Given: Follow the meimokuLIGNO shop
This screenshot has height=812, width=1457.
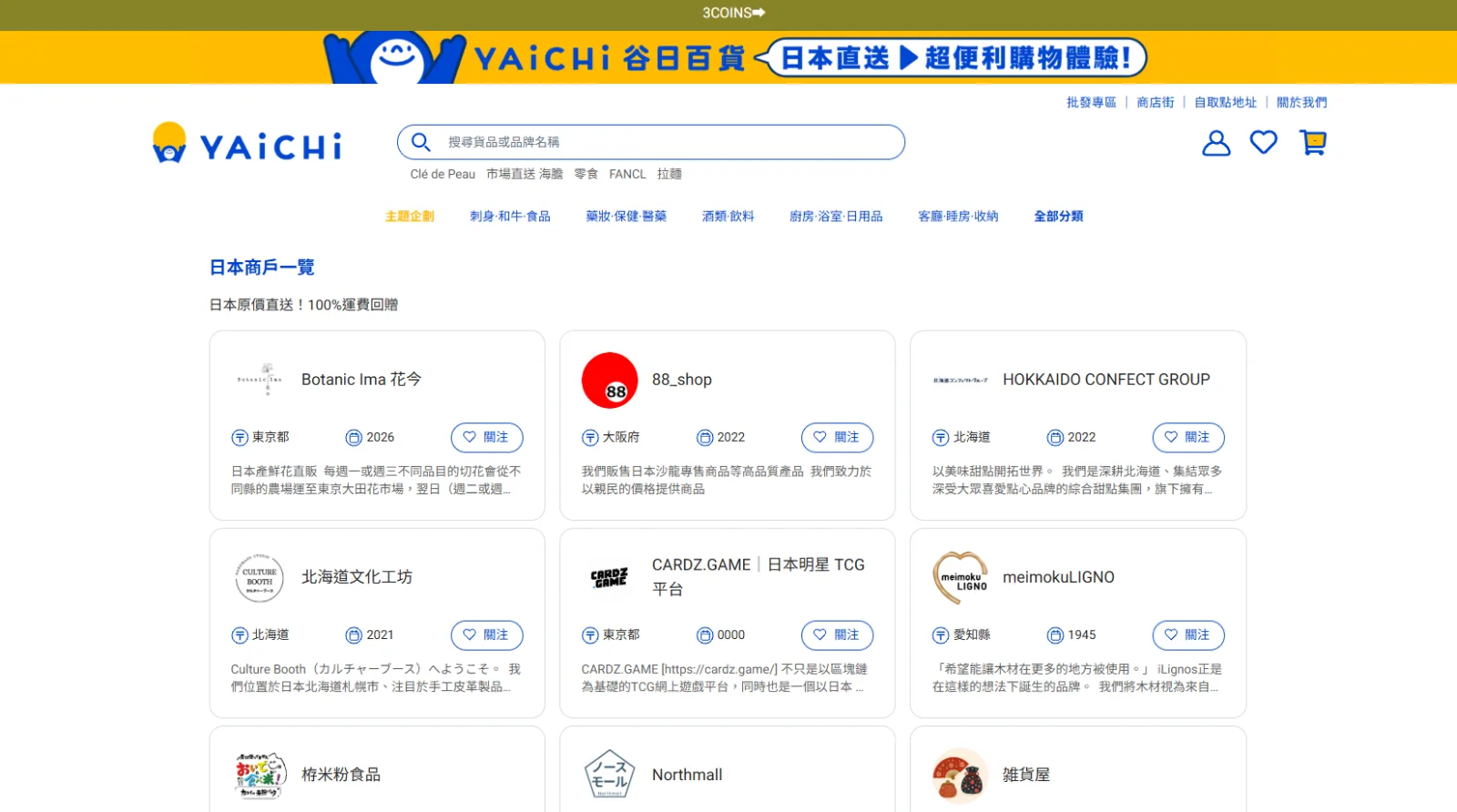Looking at the screenshot, I should pos(1188,635).
